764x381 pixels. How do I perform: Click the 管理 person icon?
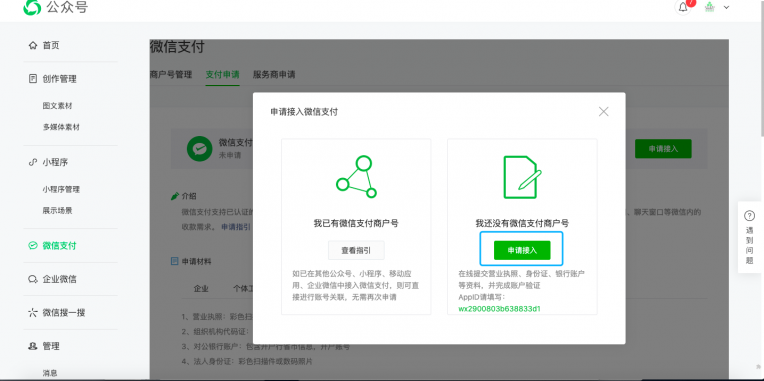(33, 346)
